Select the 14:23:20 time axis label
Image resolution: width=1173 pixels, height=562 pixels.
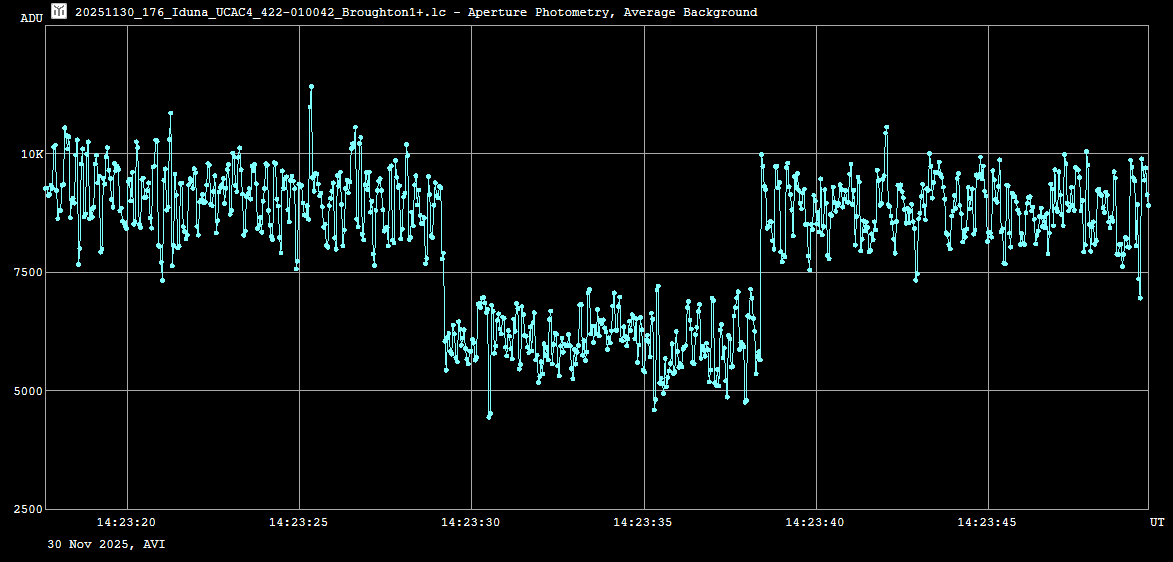tap(126, 522)
